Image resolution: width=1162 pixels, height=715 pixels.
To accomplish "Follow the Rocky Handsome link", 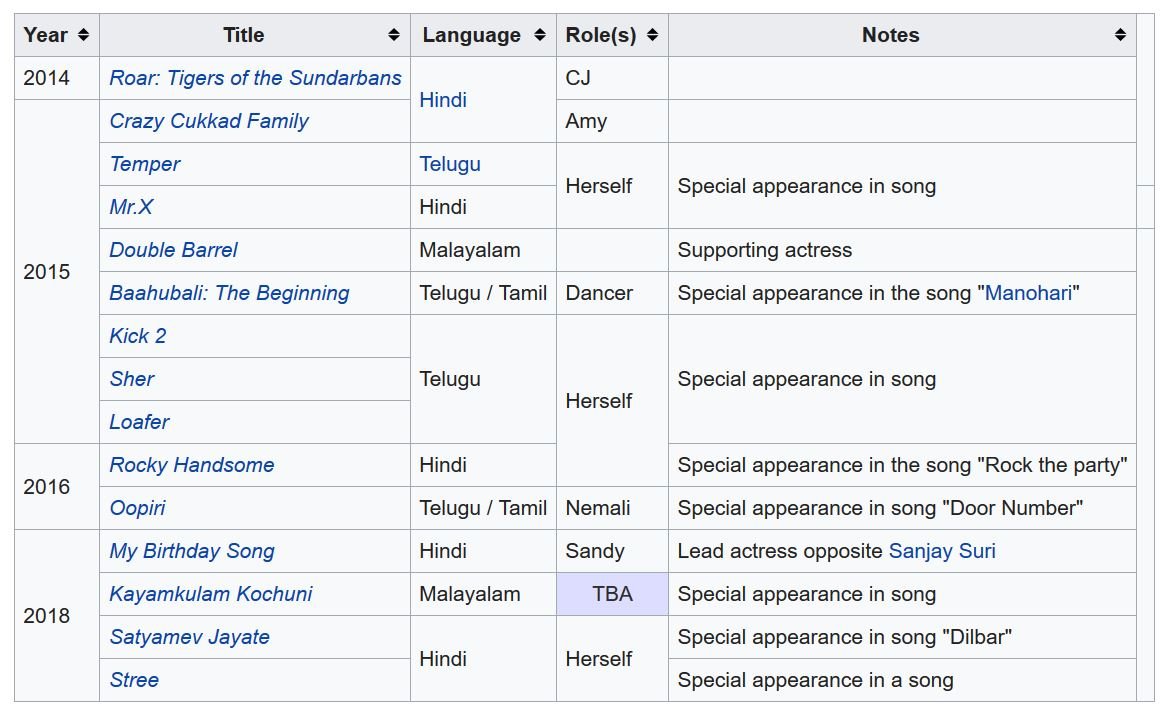I will click(x=191, y=465).
